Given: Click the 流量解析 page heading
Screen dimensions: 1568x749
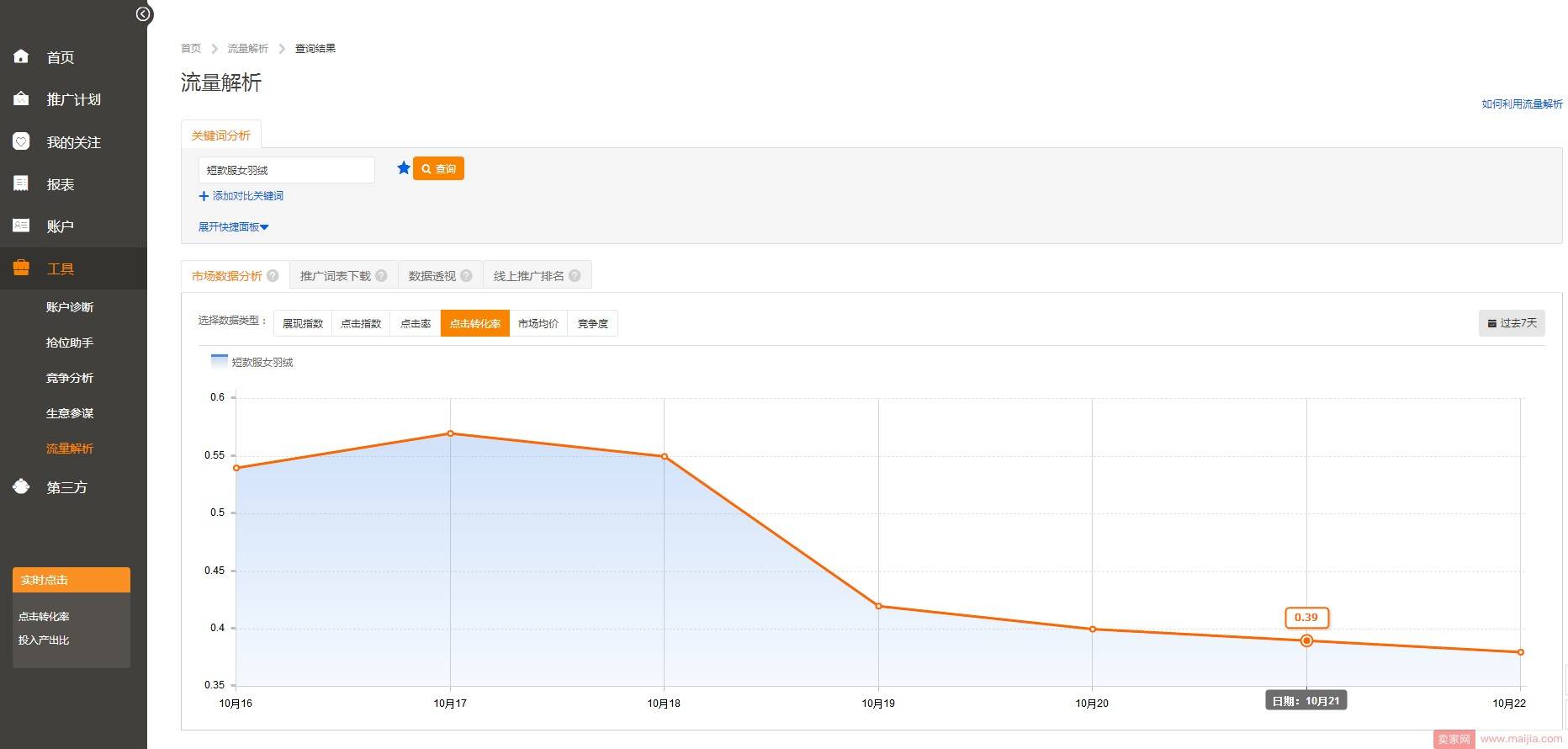Looking at the screenshot, I should tap(221, 82).
